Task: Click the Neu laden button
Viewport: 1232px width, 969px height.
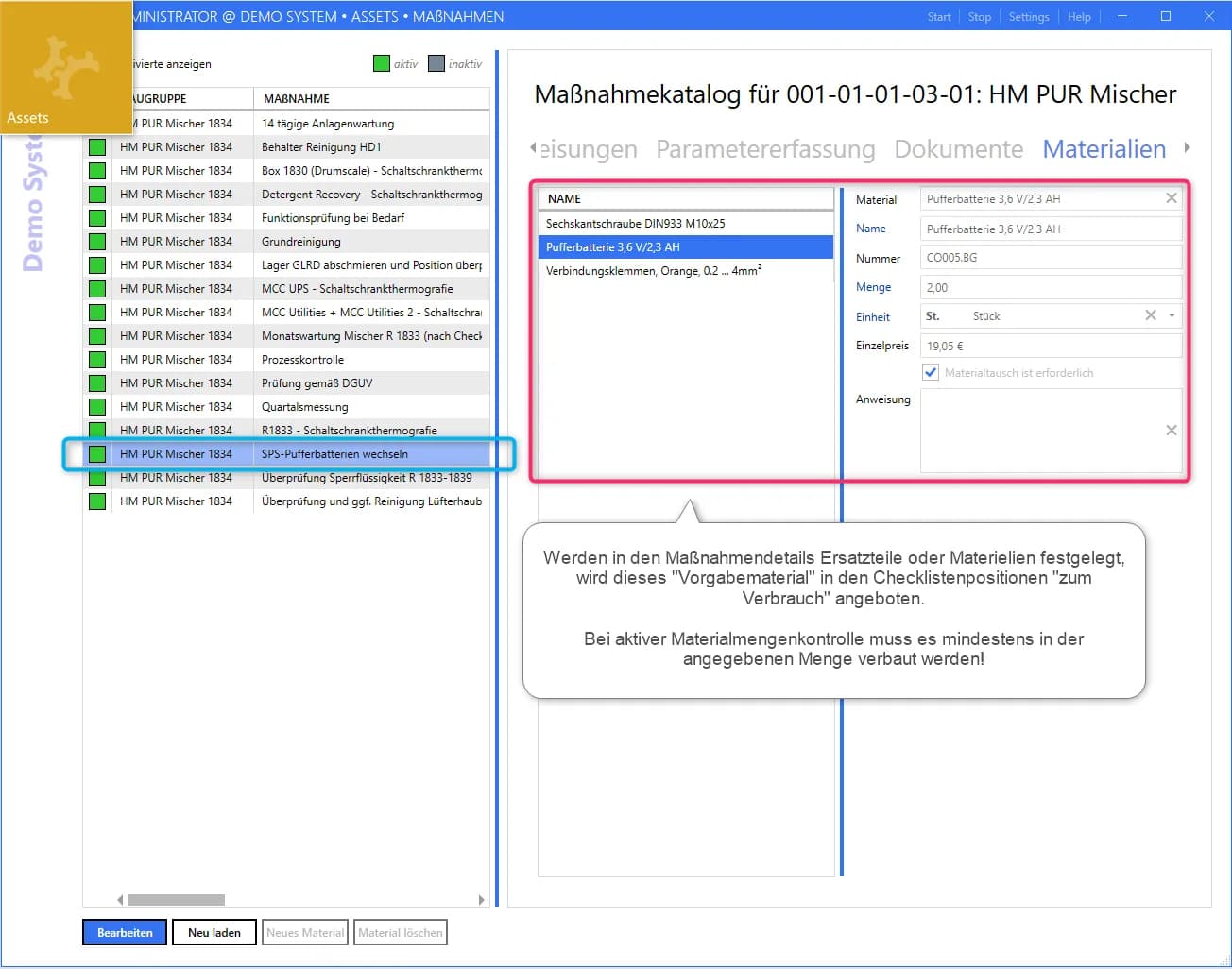Action: (214, 932)
